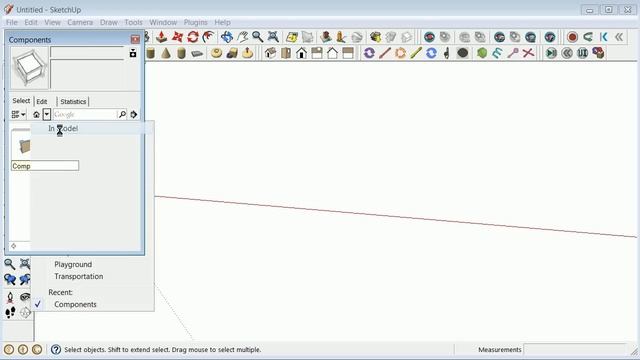640x360 pixels.
Task: Click the small house with roof icon
Action: pyautogui.click(x=270, y=53)
